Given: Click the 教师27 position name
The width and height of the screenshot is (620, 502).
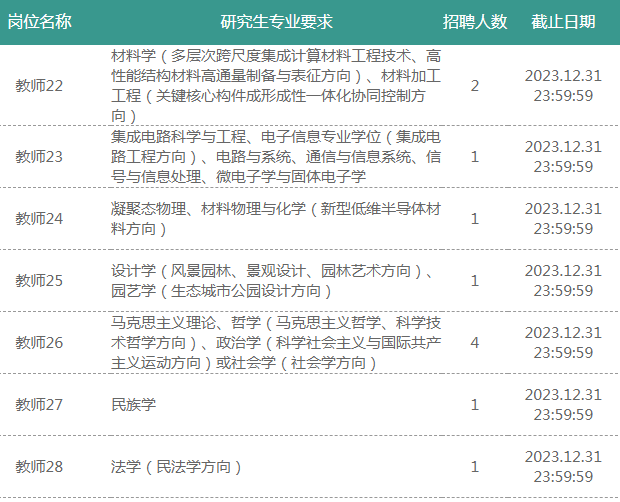Looking at the screenshot, I should point(39,404).
